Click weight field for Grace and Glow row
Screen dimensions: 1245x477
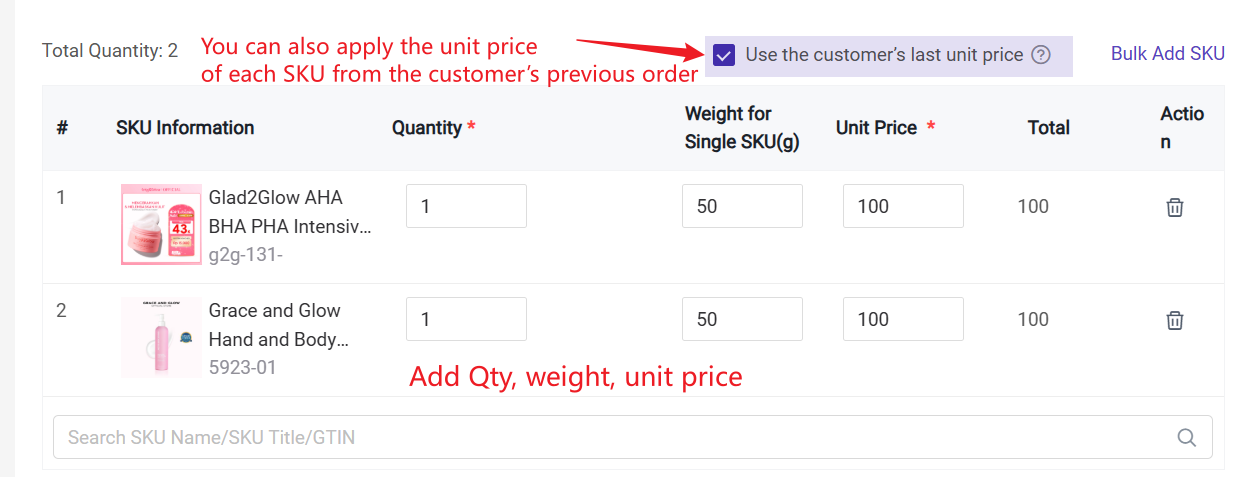pos(742,319)
